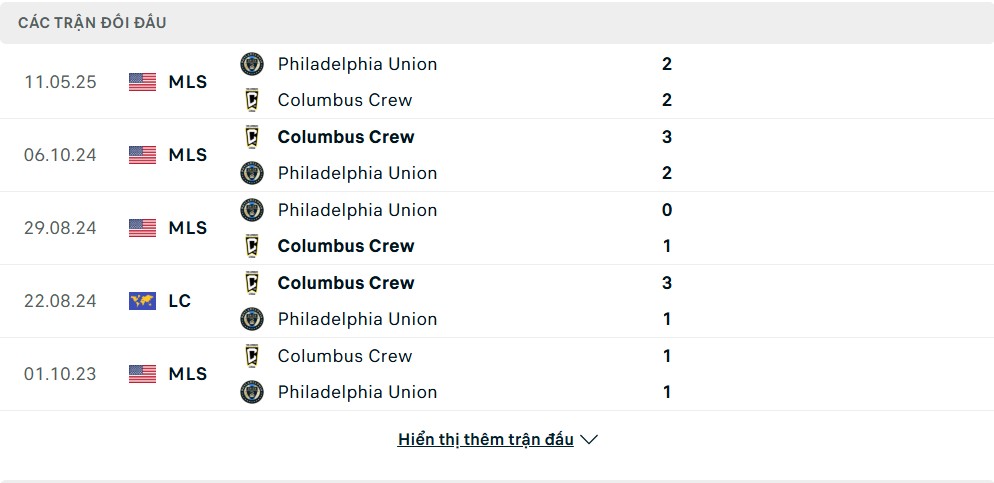Expand chevron next to Hiển thị thêm trận đấu
This screenshot has height=483, width=994.
(x=589, y=439)
